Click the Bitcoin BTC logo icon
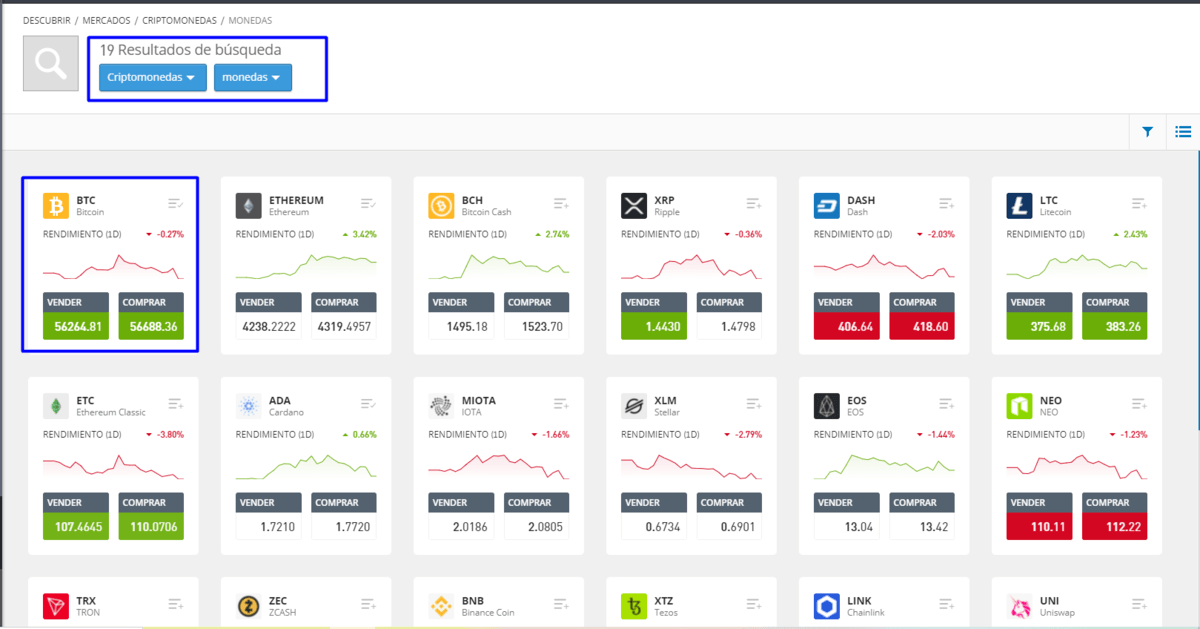1200x629 pixels. 56,206
